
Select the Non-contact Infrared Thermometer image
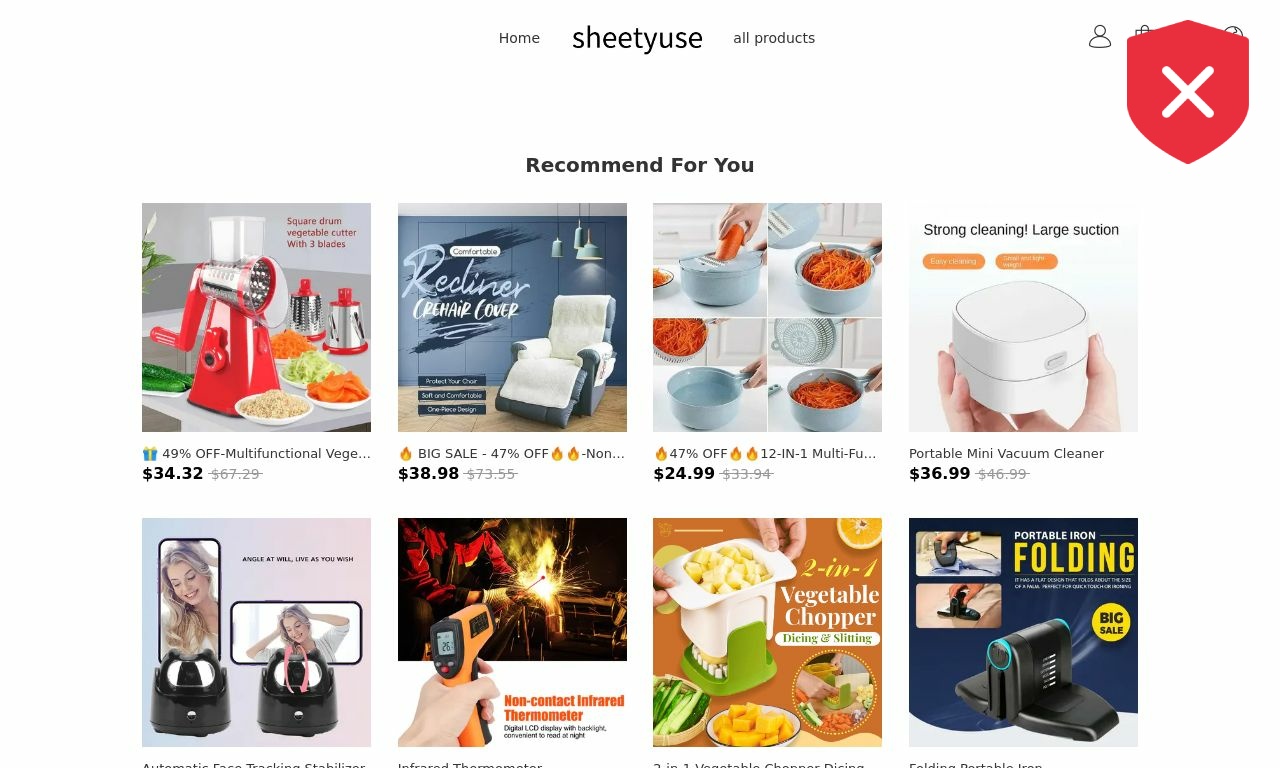[x=512, y=632]
